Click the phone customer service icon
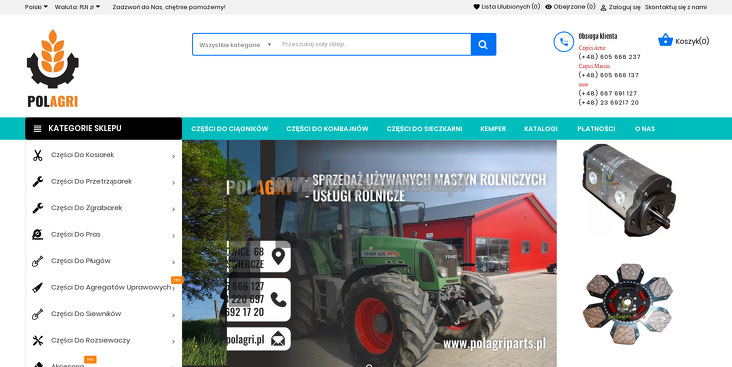The image size is (732, 367). pos(563,42)
